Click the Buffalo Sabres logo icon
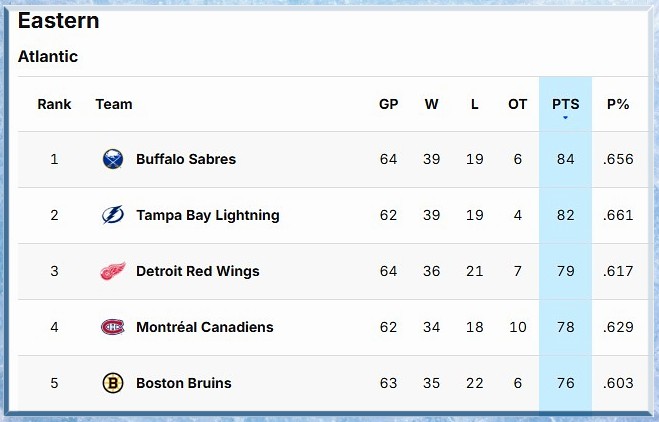This screenshot has width=659, height=422. point(113,159)
